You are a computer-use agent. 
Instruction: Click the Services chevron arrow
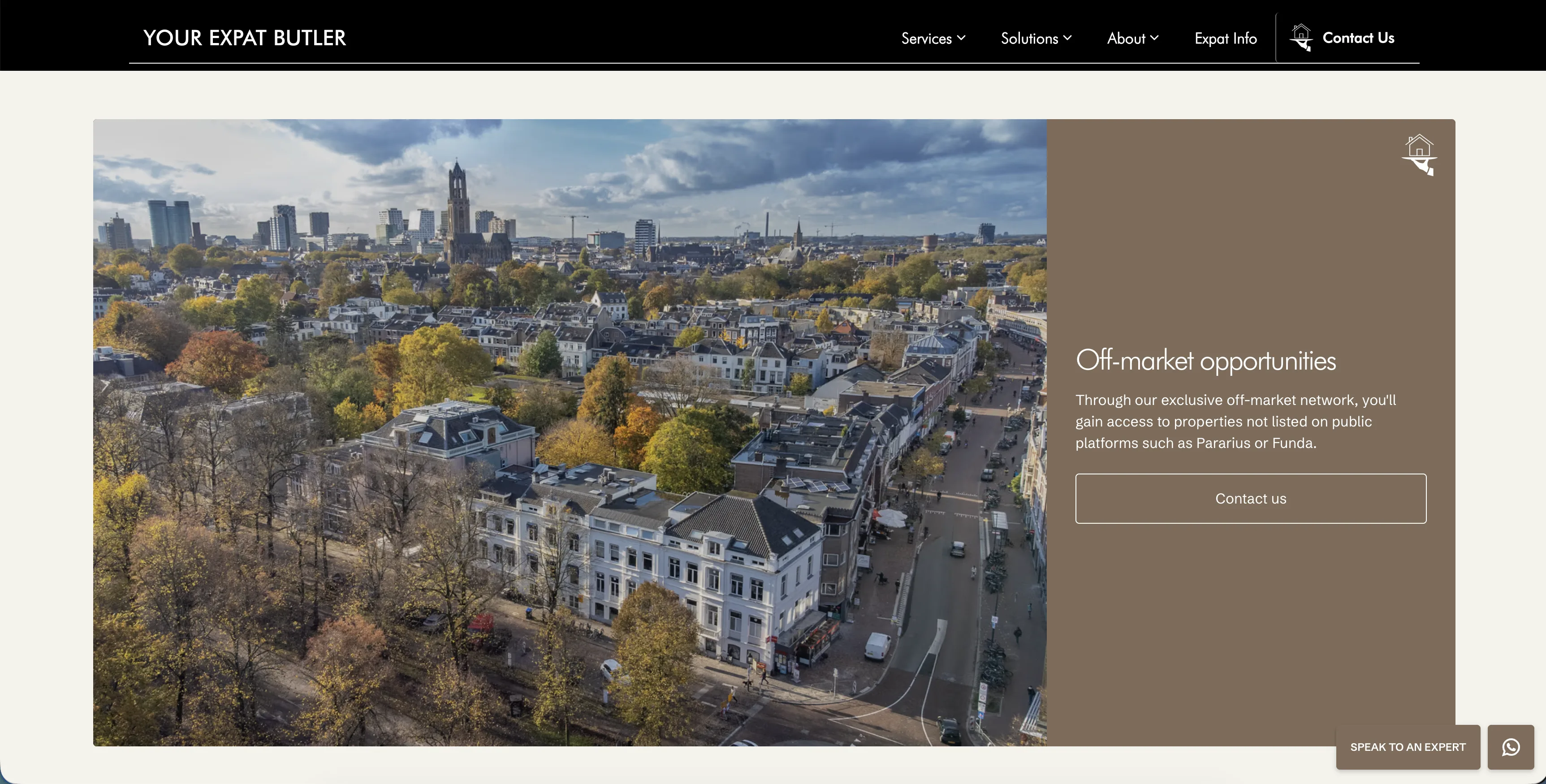[x=962, y=38]
